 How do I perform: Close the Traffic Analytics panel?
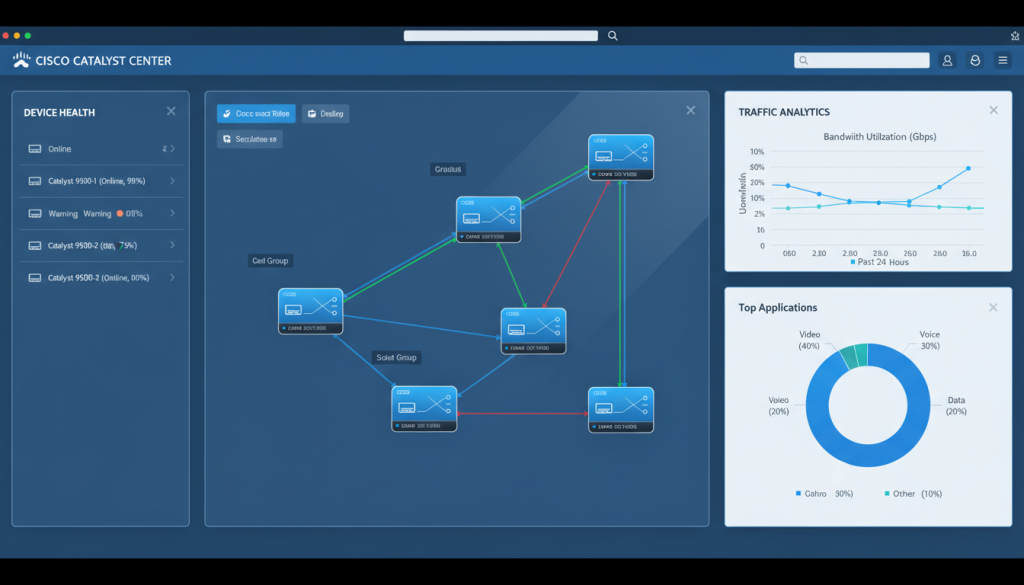993,110
